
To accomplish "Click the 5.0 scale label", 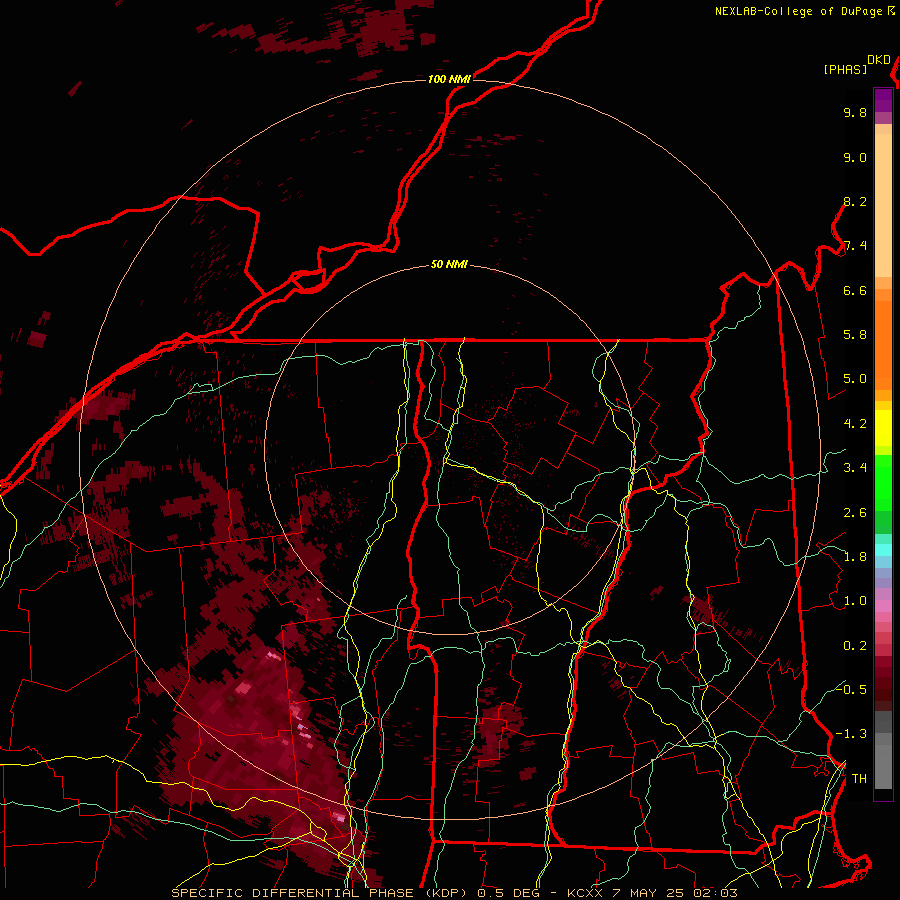I will [855, 379].
